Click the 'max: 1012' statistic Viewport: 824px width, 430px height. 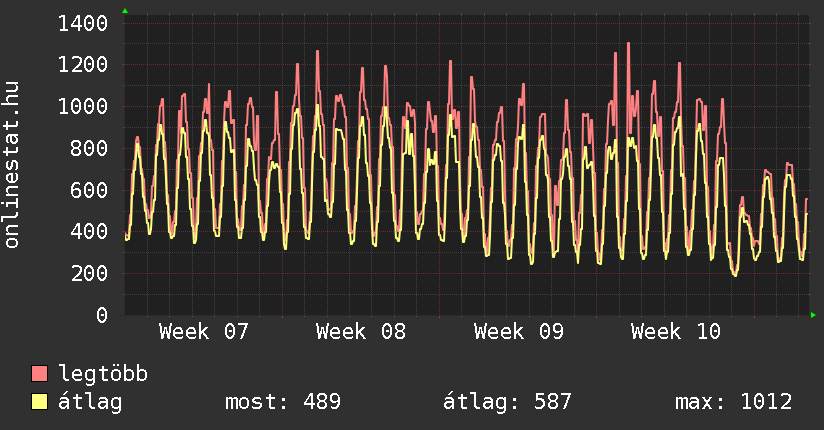click(x=734, y=402)
